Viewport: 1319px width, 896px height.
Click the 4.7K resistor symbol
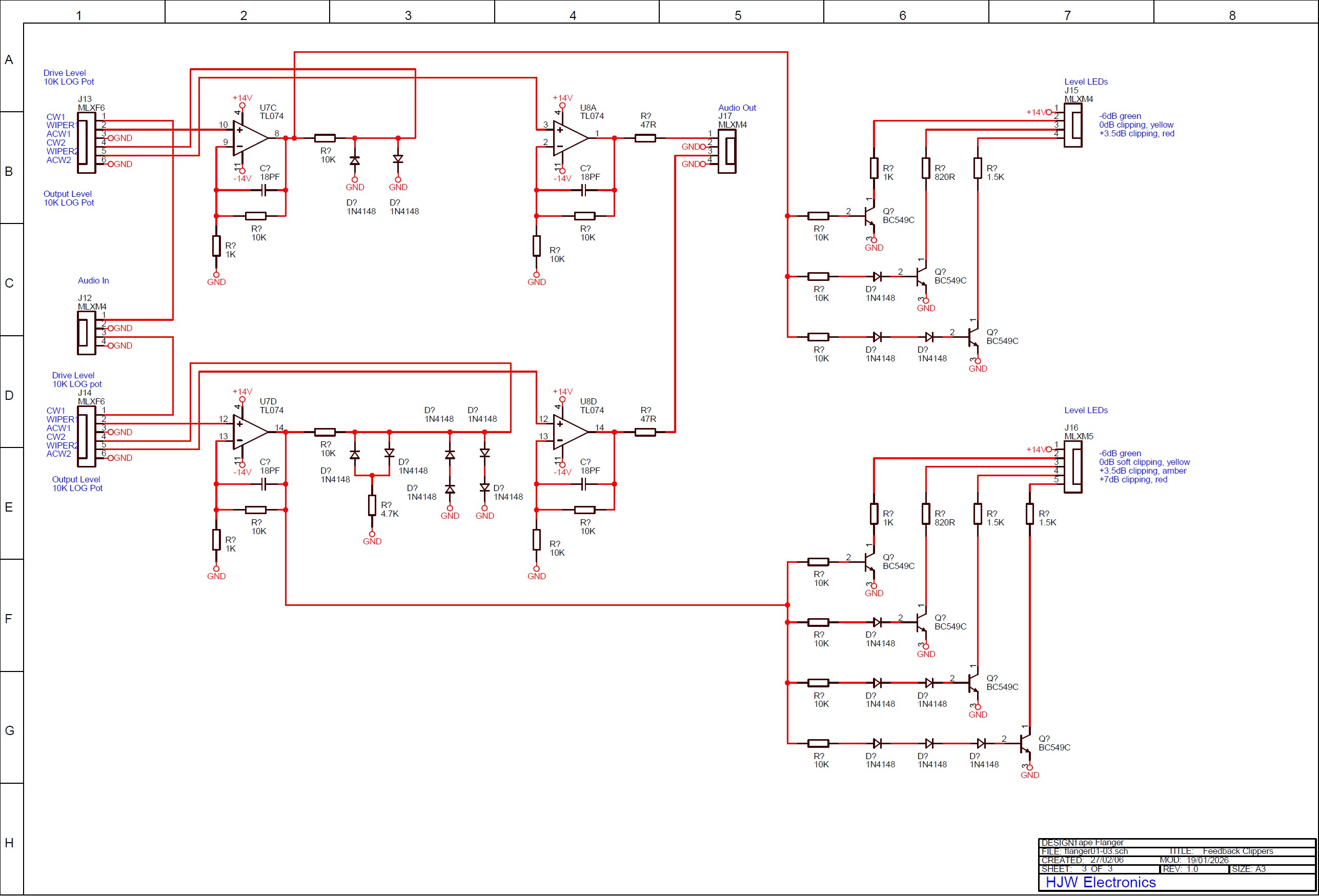[372, 504]
